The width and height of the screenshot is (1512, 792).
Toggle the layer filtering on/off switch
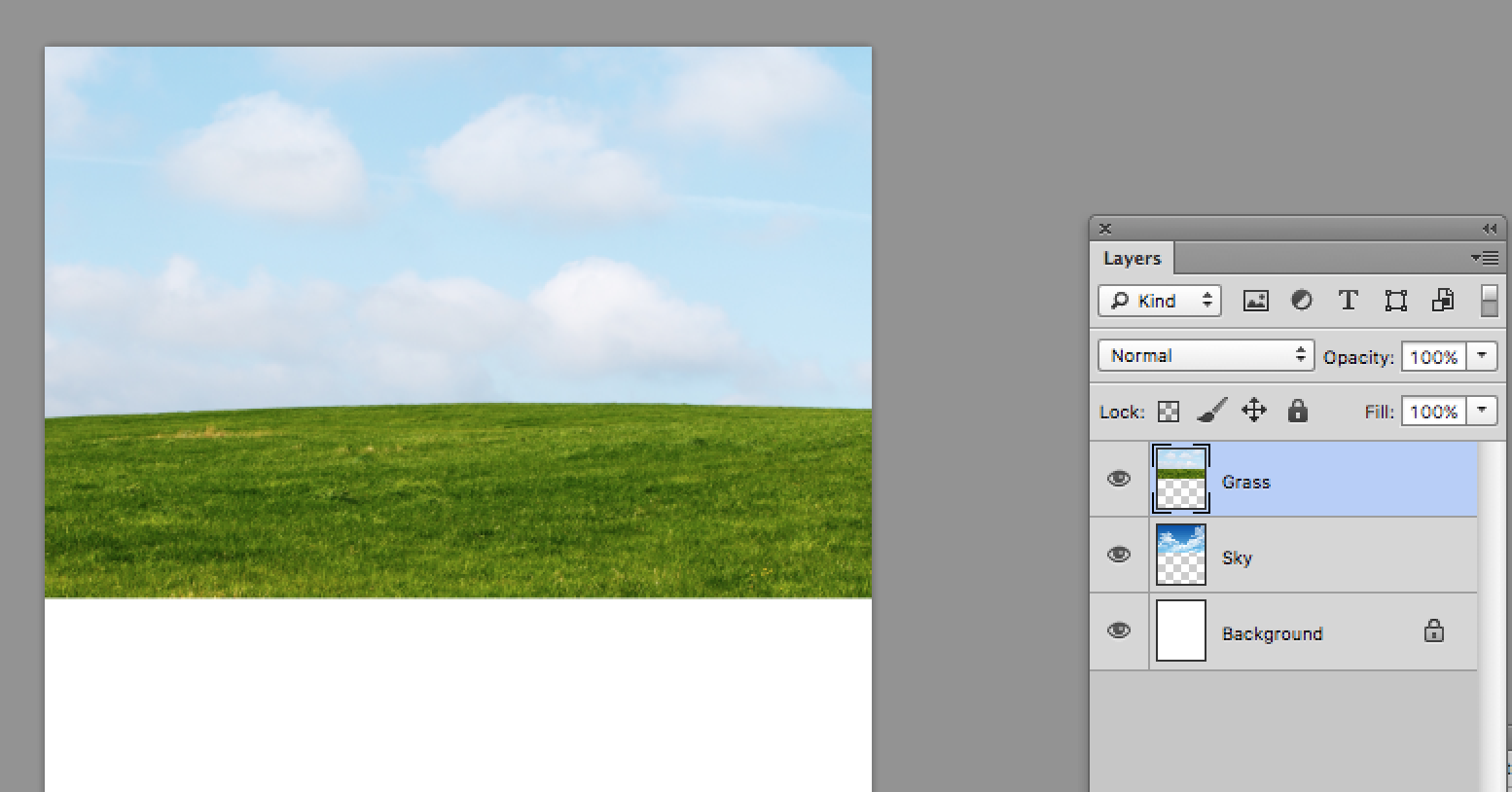pos(1489,301)
